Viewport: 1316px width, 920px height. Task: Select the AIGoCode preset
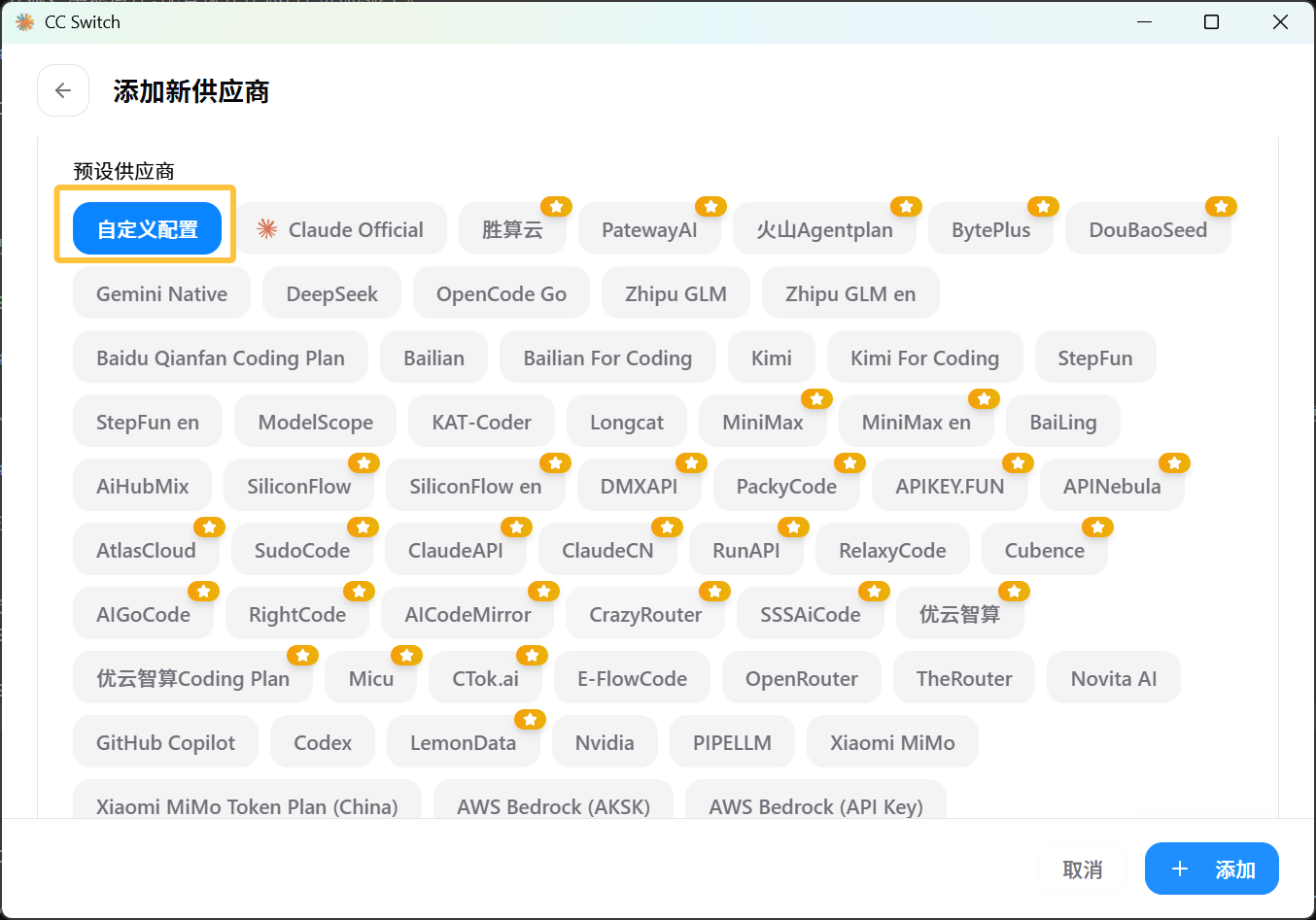click(x=143, y=614)
